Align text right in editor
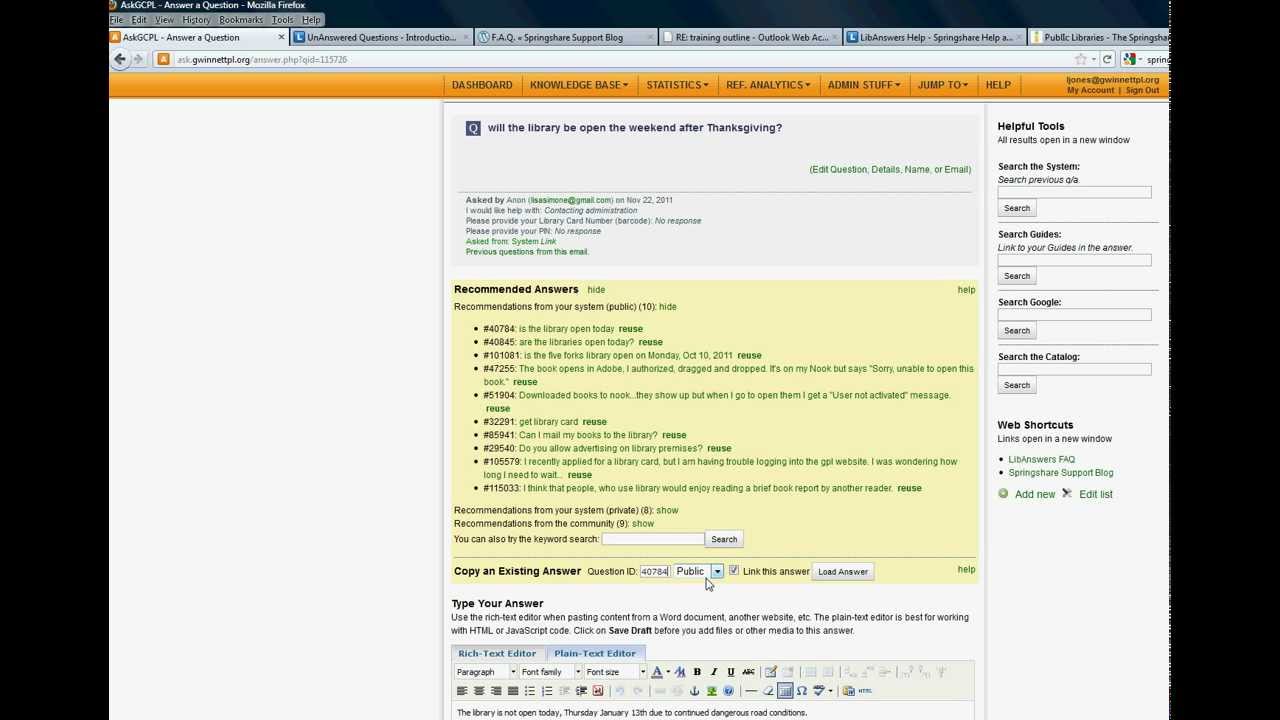This screenshot has height=720, width=1280. (496, 691)
